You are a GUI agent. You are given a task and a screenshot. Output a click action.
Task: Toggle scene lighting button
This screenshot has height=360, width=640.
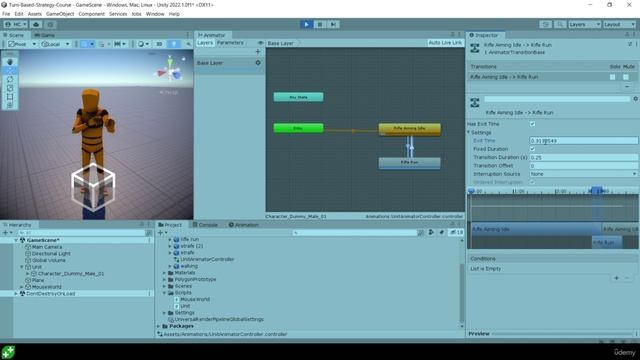[x=174, y=44]
